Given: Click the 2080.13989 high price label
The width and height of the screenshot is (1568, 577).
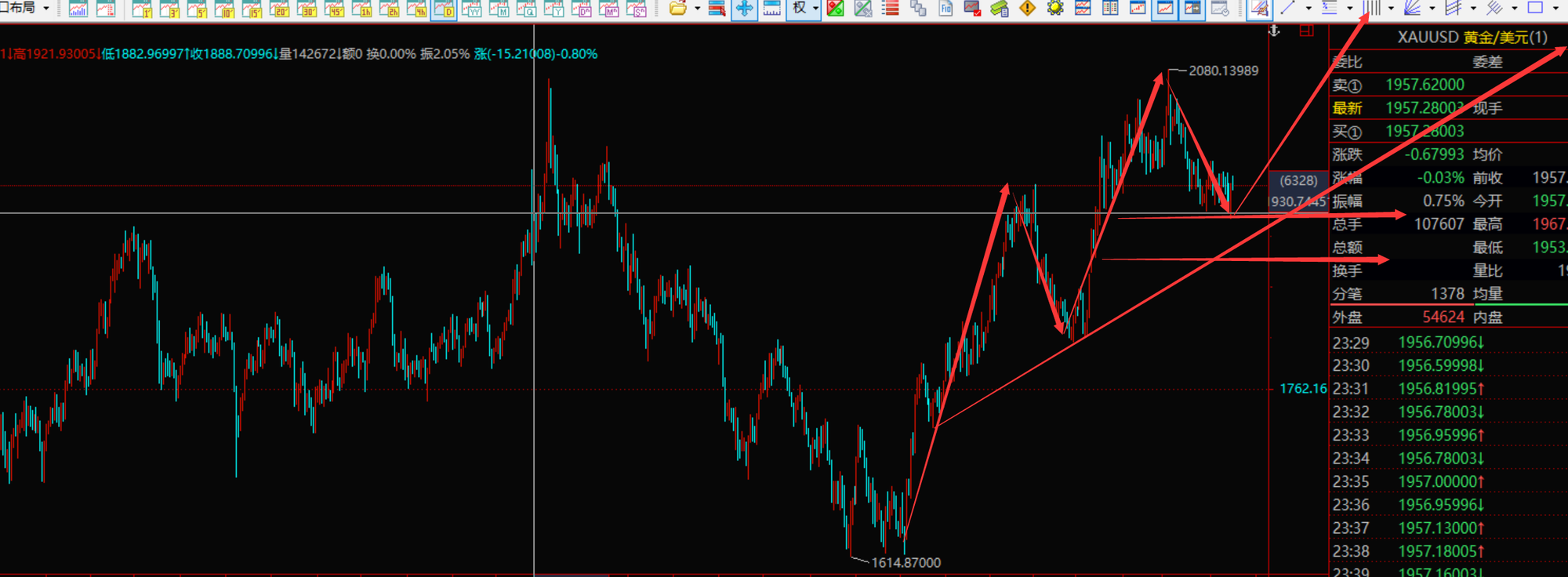Looking at the screenshot, I should point(1223,71).
